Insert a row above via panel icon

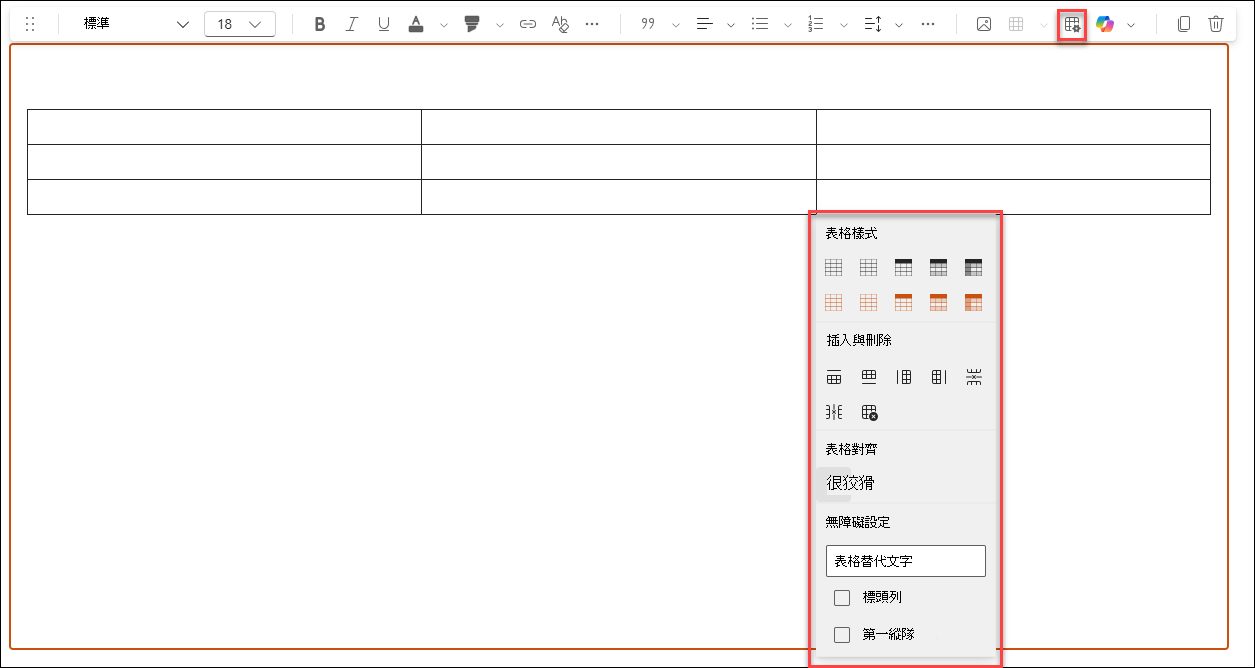[x=834, y=378]
